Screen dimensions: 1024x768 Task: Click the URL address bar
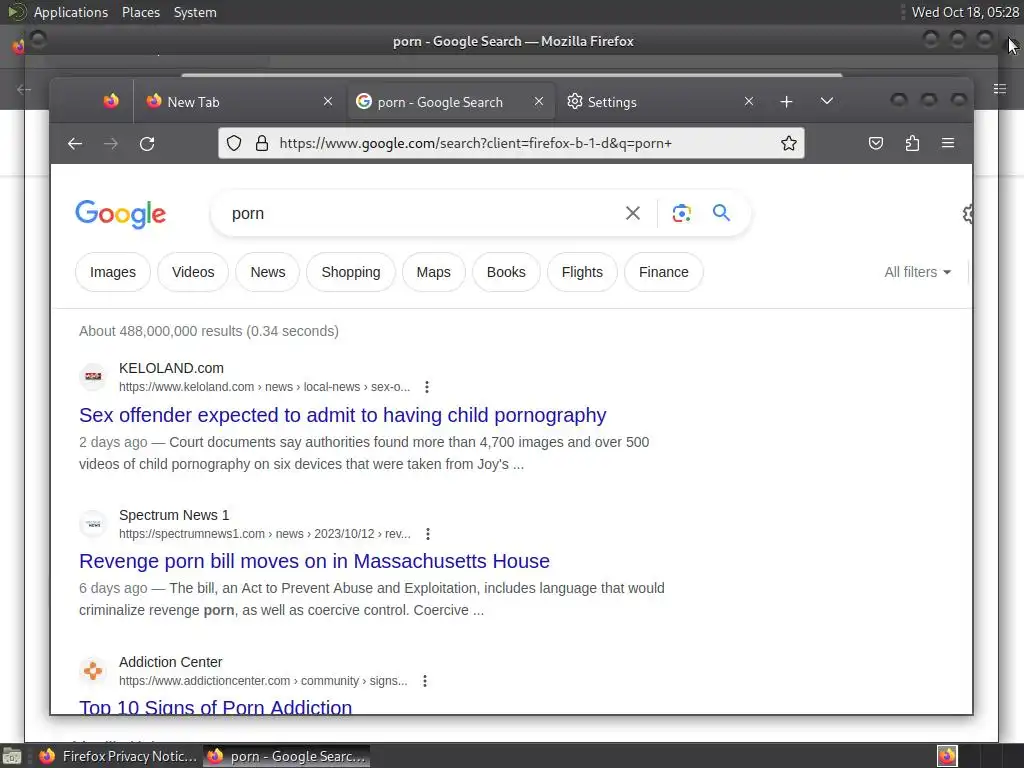point(511,143)
